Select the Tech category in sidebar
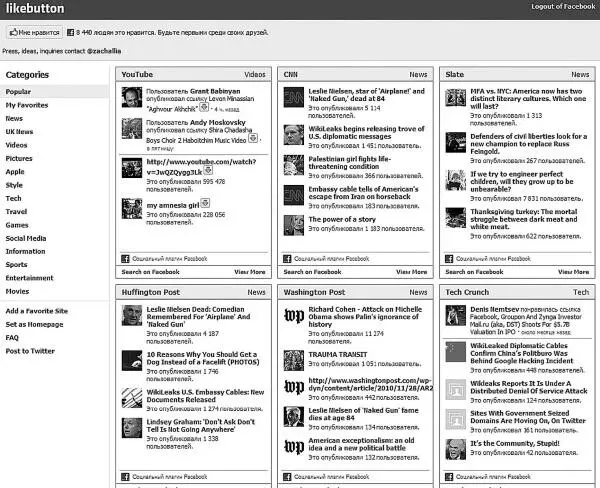The height and width of the screenshot is (488, 600). coord(13,198)
